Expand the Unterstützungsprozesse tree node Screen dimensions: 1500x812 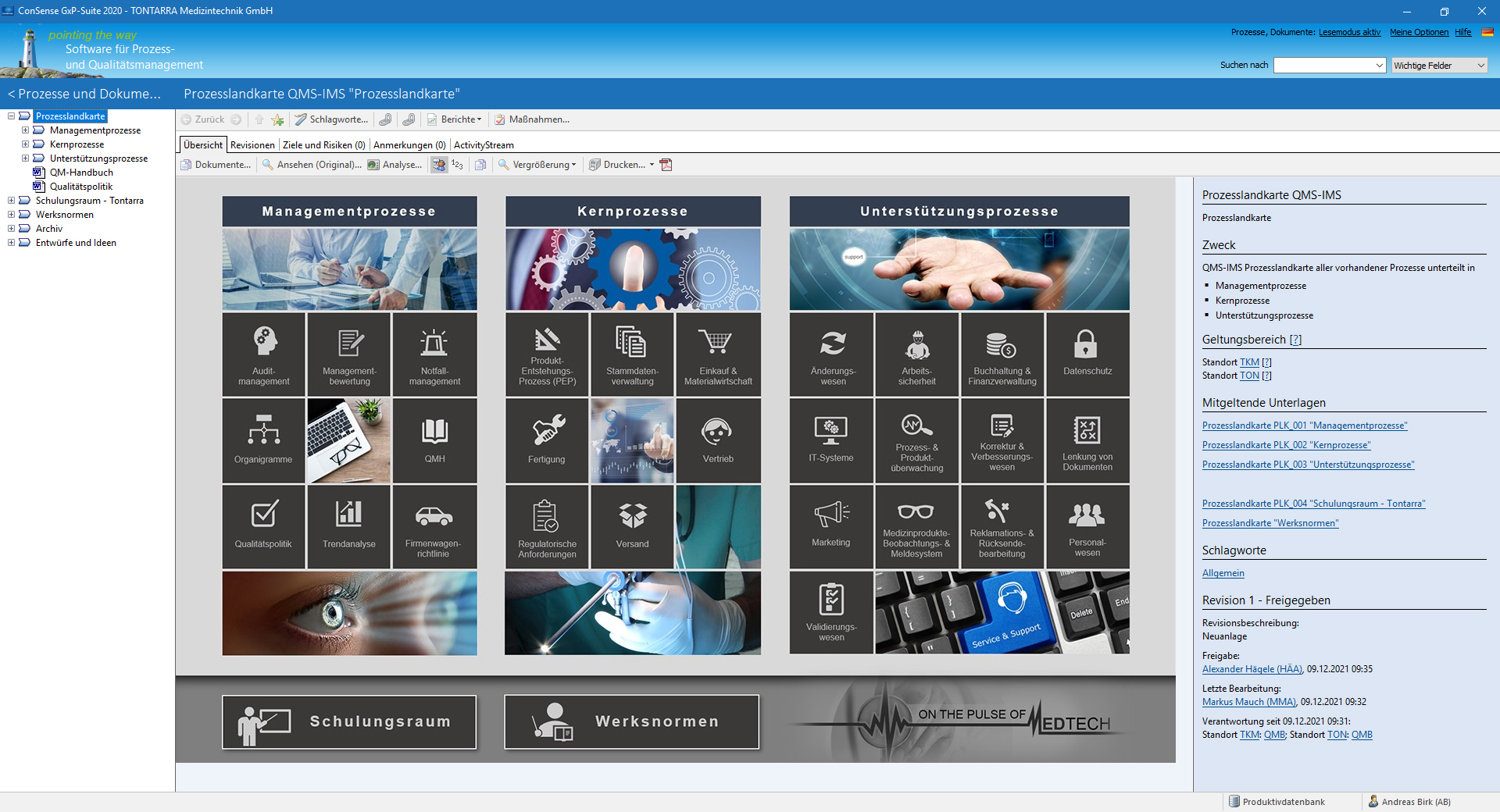click(x=25, y=158)
